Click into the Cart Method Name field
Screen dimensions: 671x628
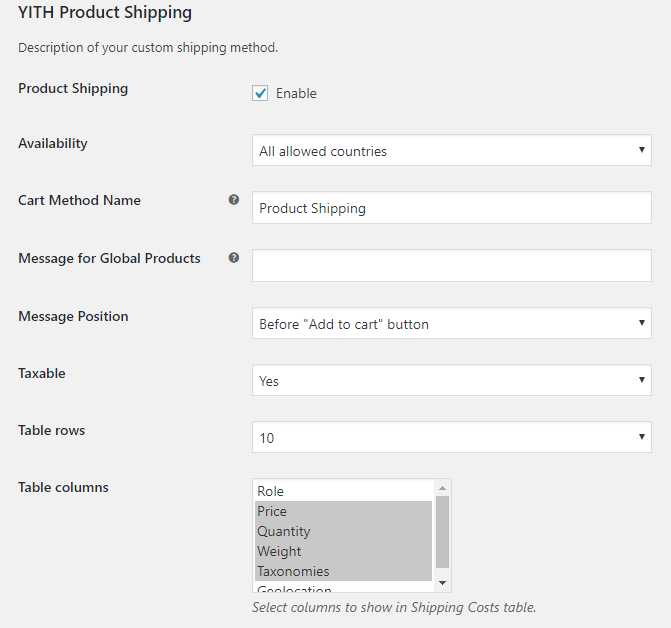pyautogui.click(x=451, y=208)
